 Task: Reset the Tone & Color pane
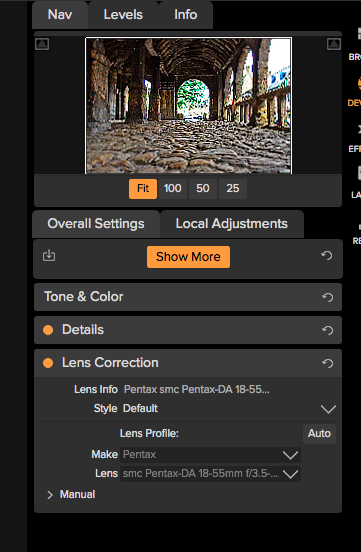[328, 297]
